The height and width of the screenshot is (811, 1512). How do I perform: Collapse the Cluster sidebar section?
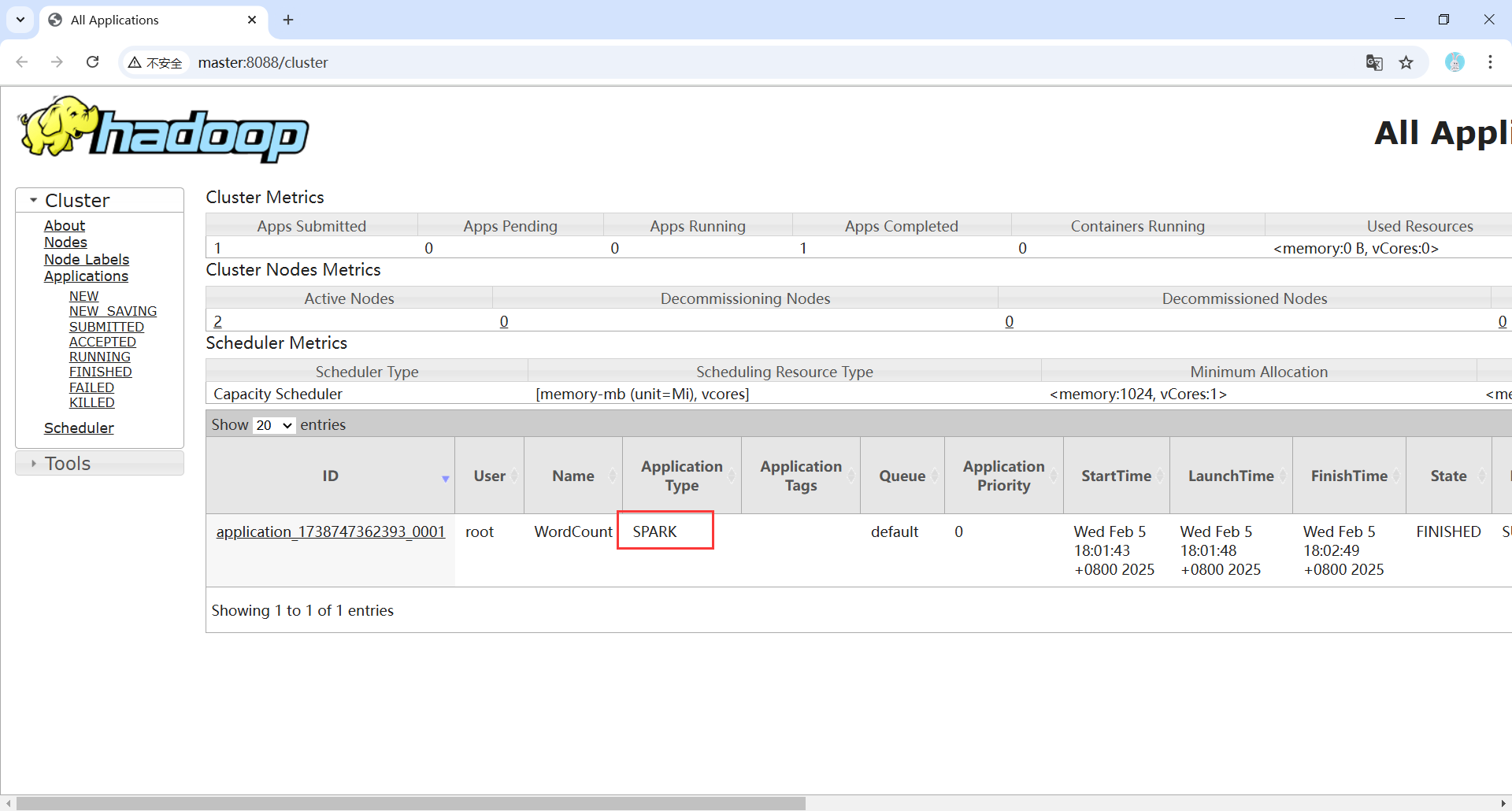pos(99,200)
